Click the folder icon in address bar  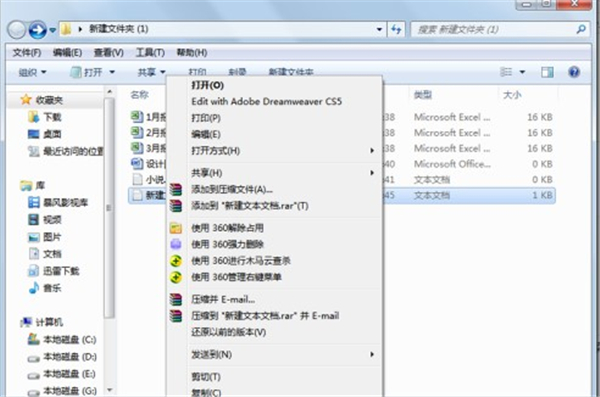click(66, 29)
